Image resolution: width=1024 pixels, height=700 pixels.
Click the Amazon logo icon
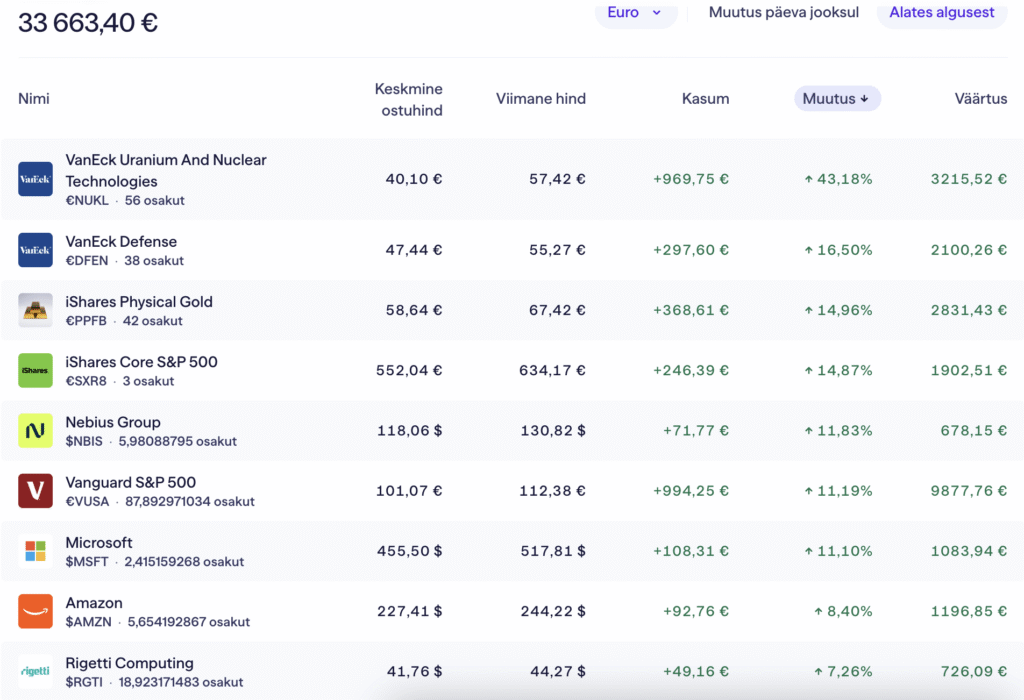pos(35,611)
